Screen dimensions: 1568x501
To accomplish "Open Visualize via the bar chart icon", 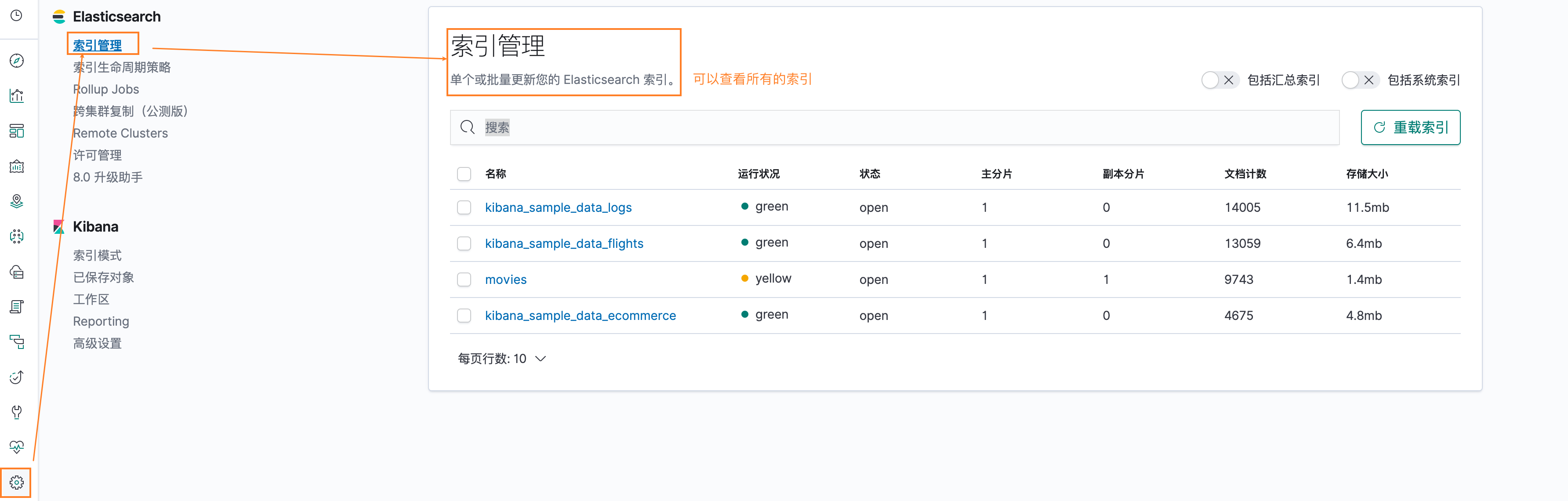I will click(x=16, y=95).
